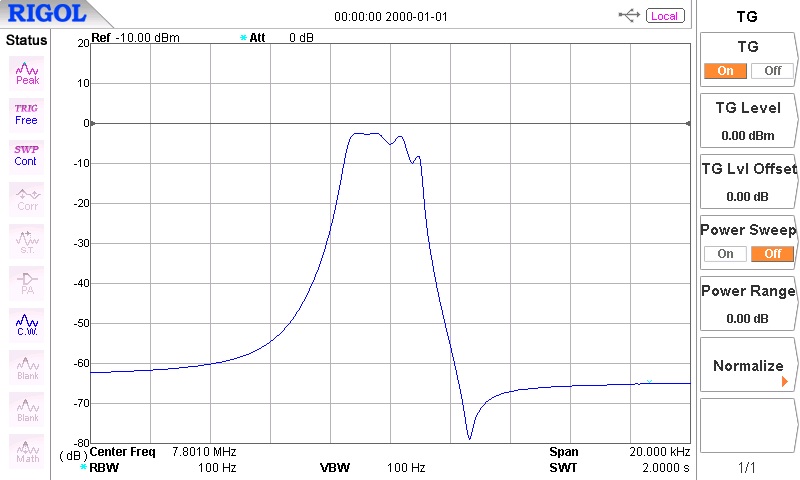Select the TRIG Free trigger icon
The height and width of the screenshot is (480, 800).
[27, 114]
